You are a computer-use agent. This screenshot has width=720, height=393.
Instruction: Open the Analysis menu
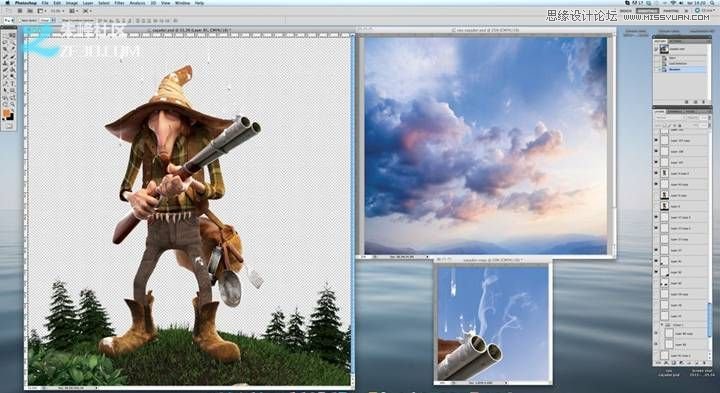[137, 3]
